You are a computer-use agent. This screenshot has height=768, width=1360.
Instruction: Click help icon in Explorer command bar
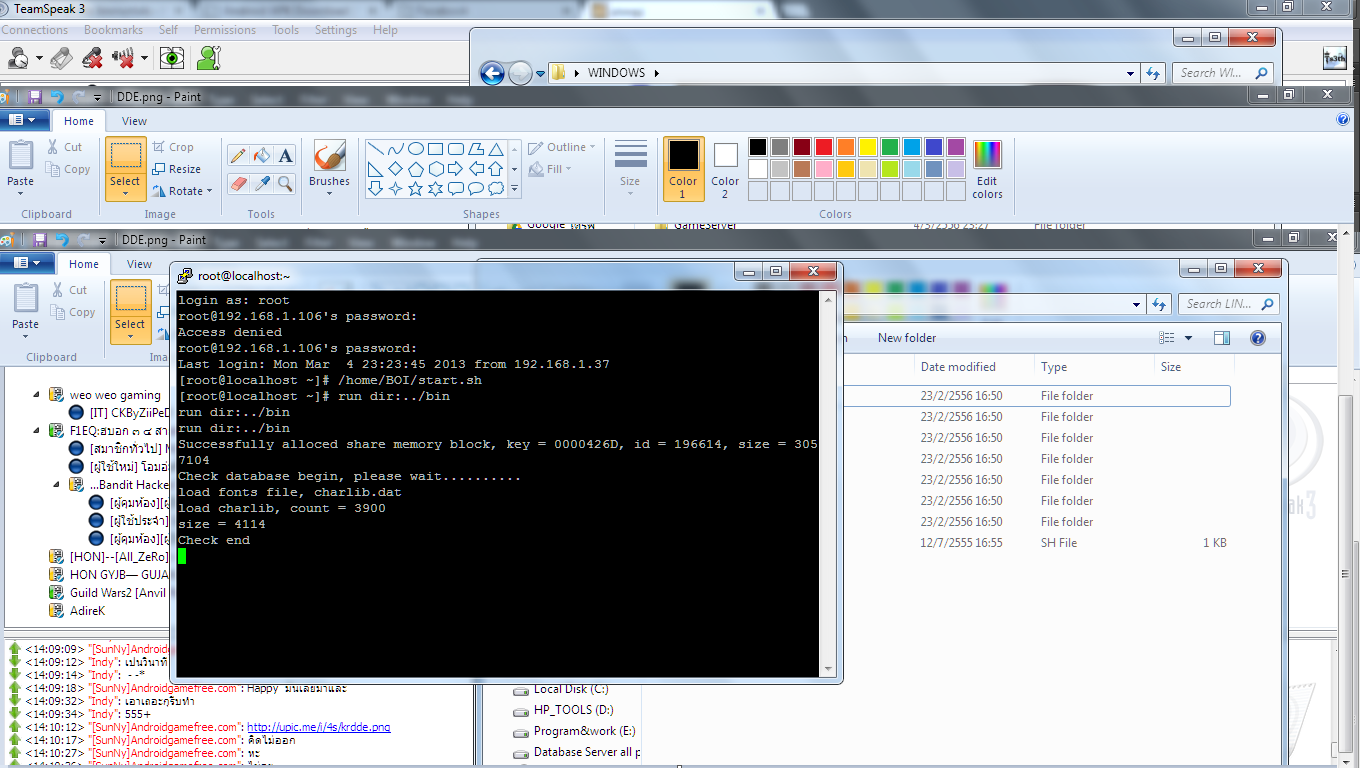click(1258, 338)
